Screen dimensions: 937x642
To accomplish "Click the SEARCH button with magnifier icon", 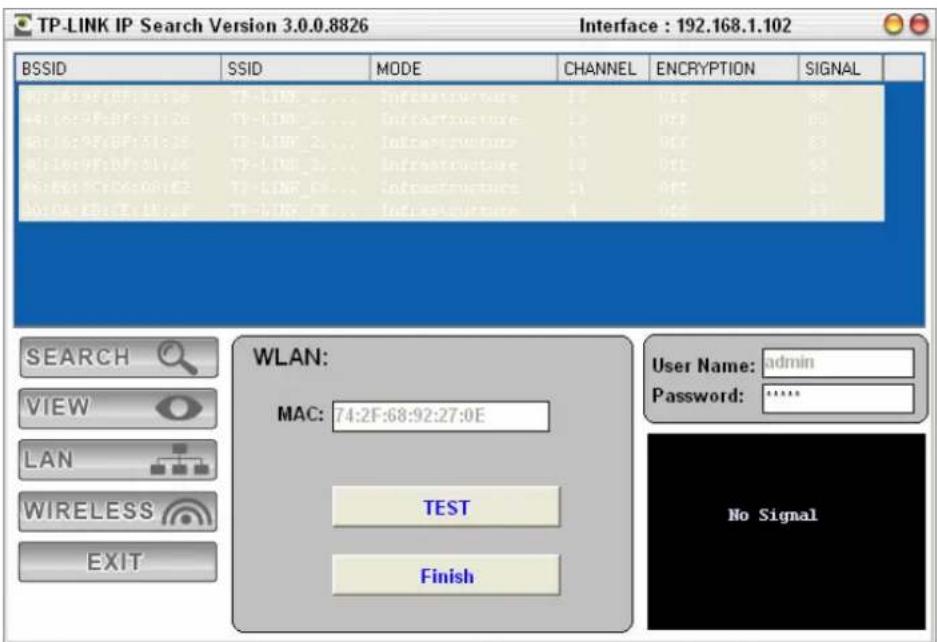I will pos(119,357).
